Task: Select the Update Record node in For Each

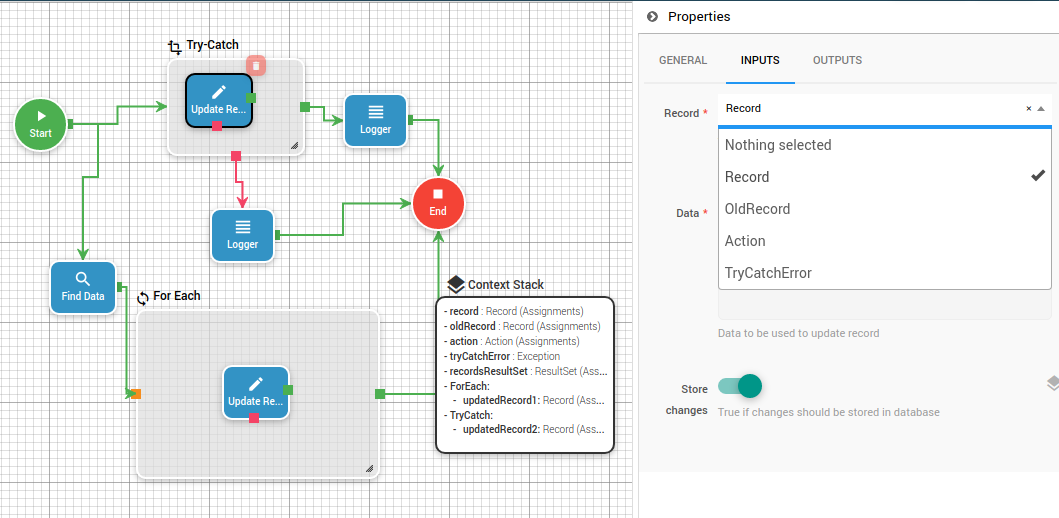Action: [256, 392]
